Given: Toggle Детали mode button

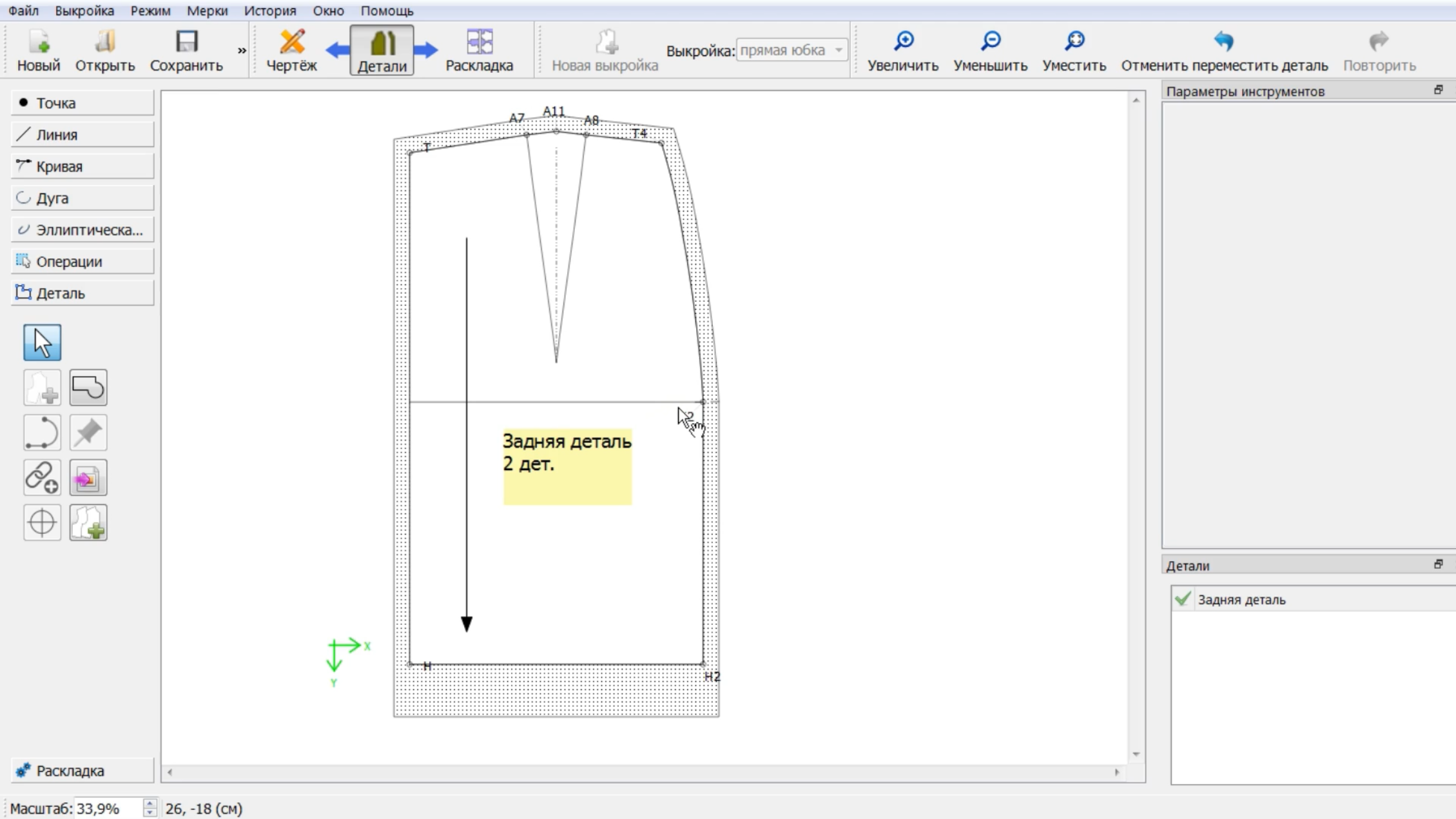Looking at the screenshot, I should (382, 50).
